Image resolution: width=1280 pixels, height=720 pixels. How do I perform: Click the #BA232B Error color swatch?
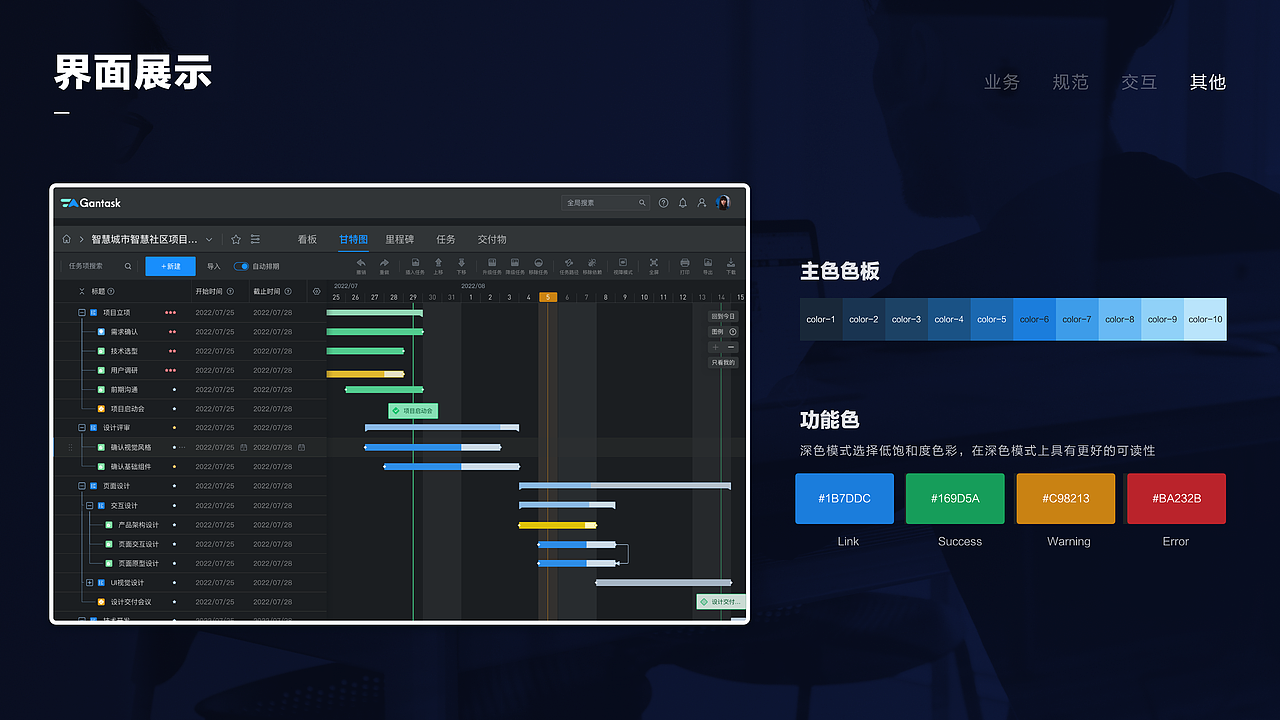(1176, 498)
